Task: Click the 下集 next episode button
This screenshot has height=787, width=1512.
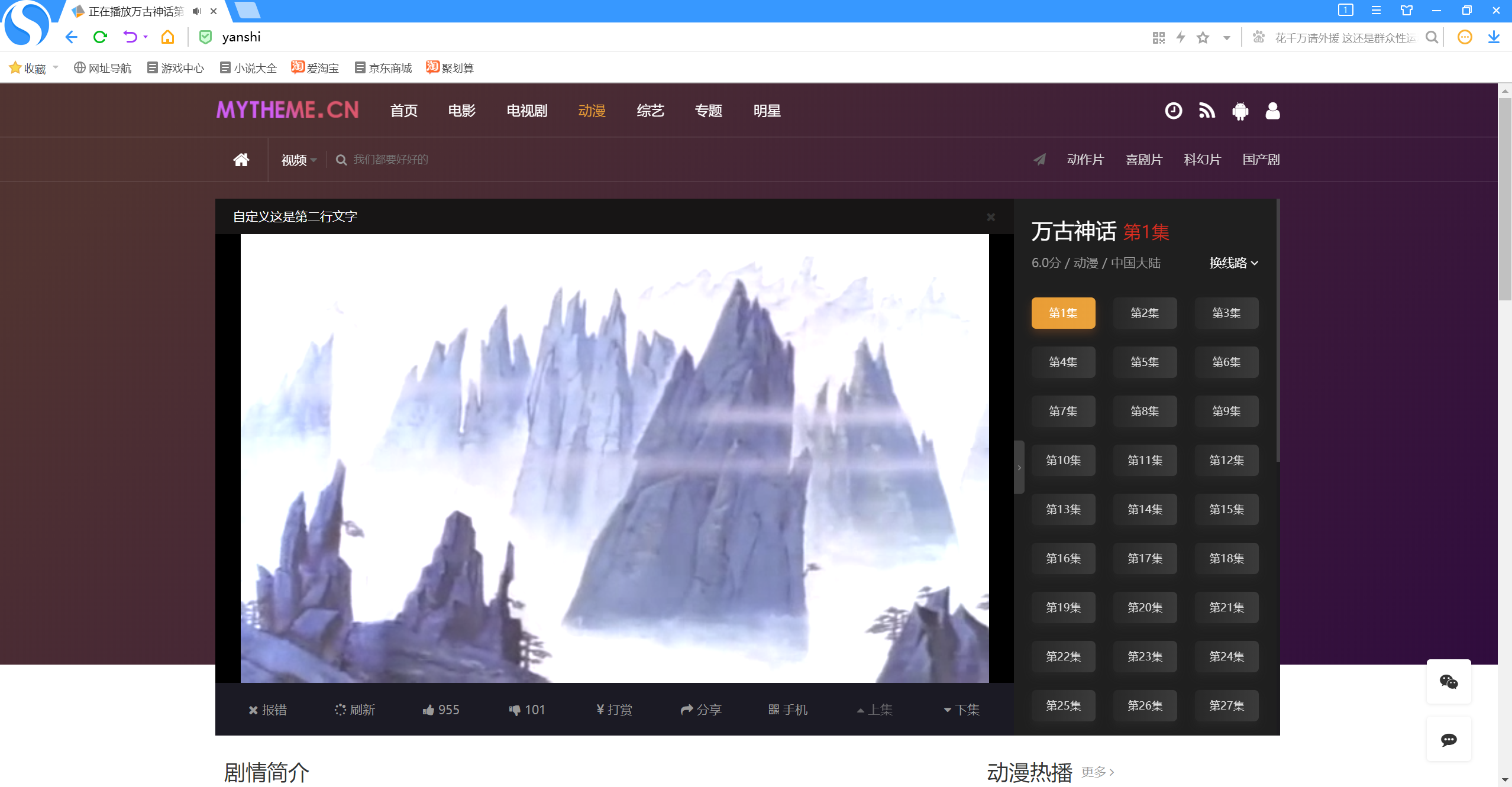Action: point(962,710)
